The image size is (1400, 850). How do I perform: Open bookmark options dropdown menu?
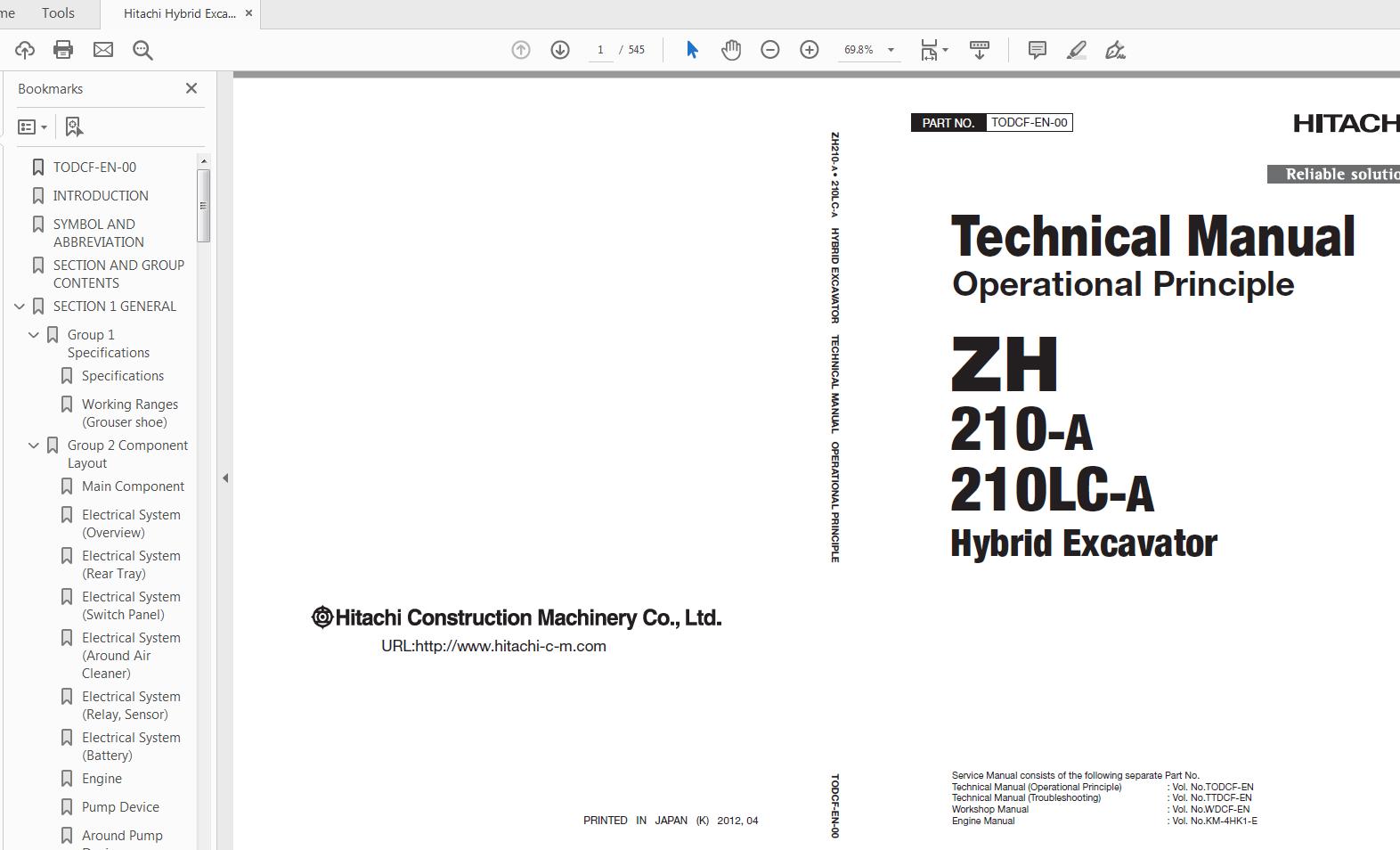click(33, 127)
